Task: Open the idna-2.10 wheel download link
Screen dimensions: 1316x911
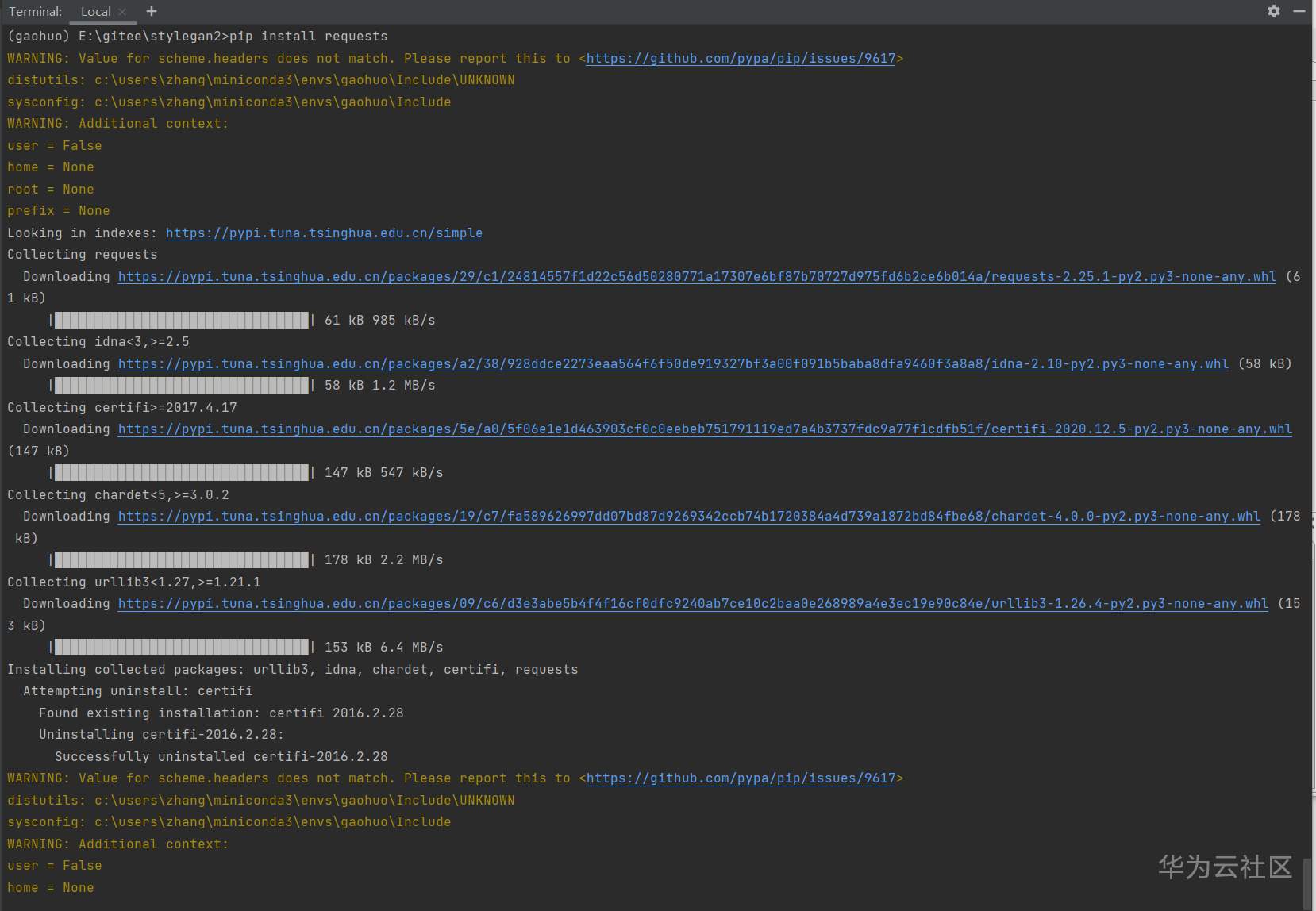Action: point(673,364)
